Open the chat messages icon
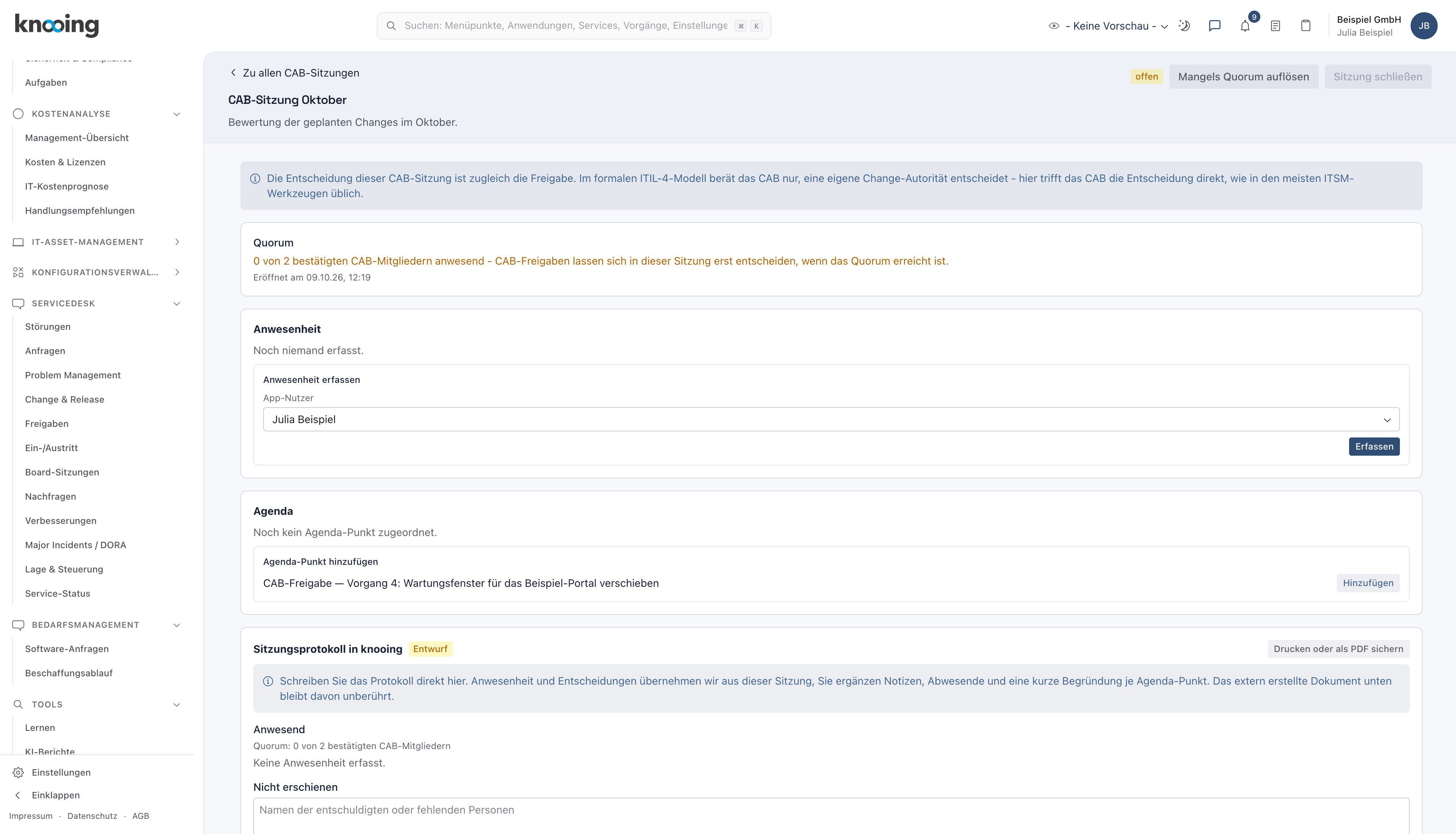This screenshot has width=1456, height=834. (x=1214, y=26)
